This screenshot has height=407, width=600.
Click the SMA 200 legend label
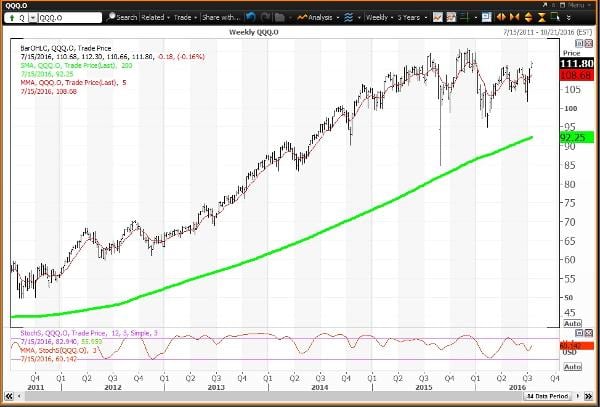[76, 65]
